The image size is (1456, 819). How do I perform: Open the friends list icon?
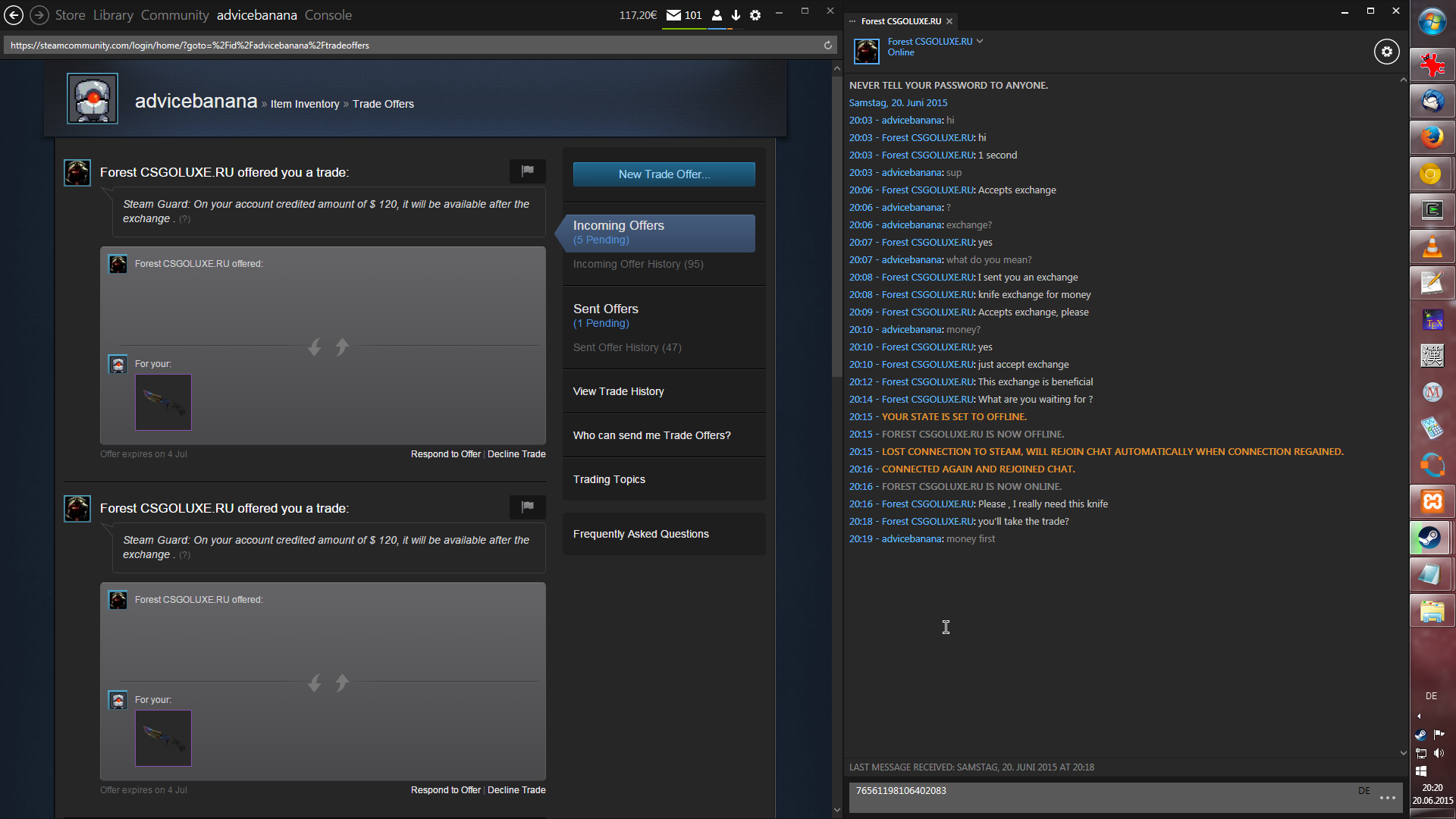(x=717, y=14)
